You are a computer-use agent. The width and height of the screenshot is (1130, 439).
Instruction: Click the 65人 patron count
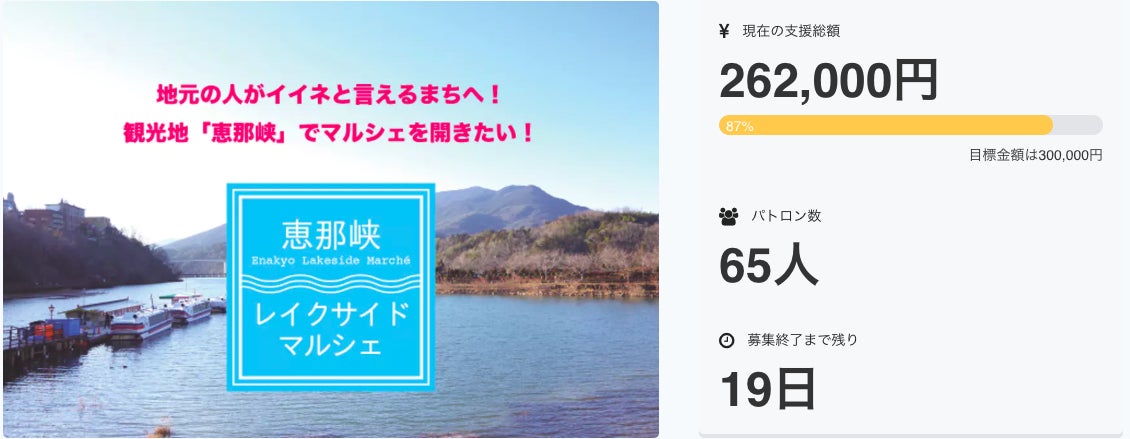coord(768,265)
